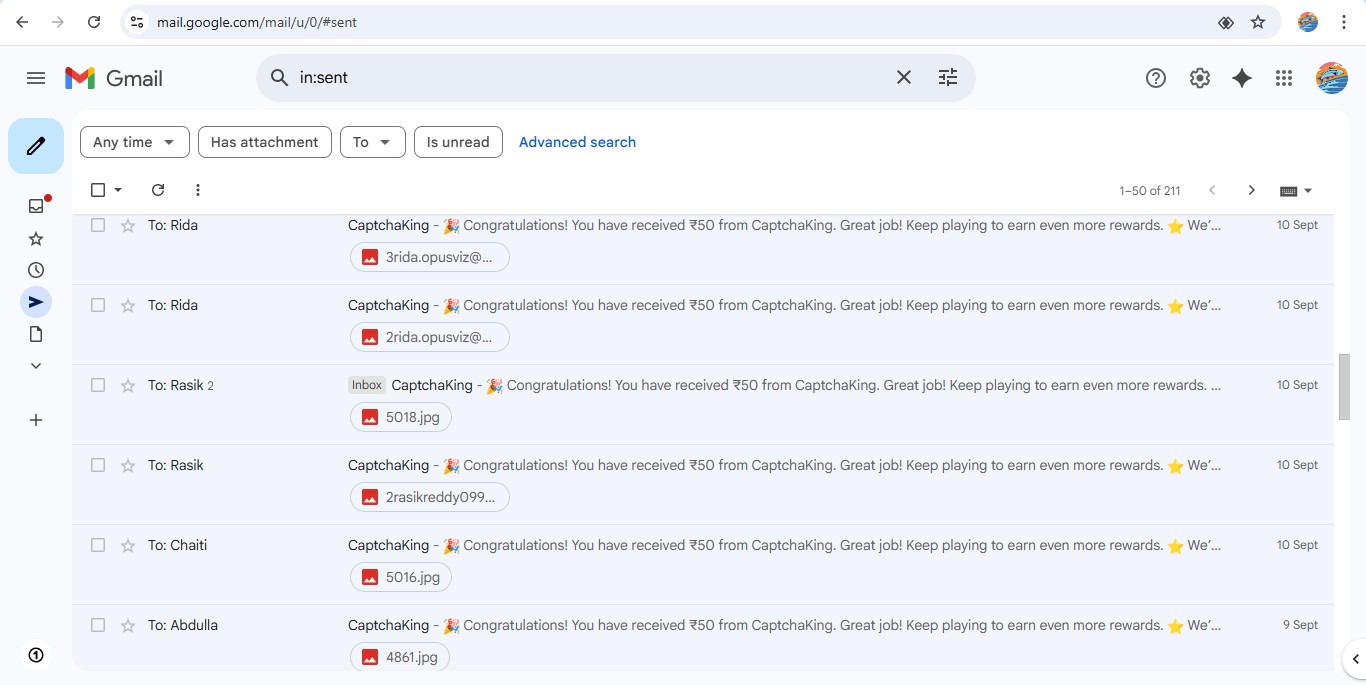Image resolution: width=1366 pixels, height=685 pixels.
Task: Click the Compose pencil icon
Action: click(36, 146)
